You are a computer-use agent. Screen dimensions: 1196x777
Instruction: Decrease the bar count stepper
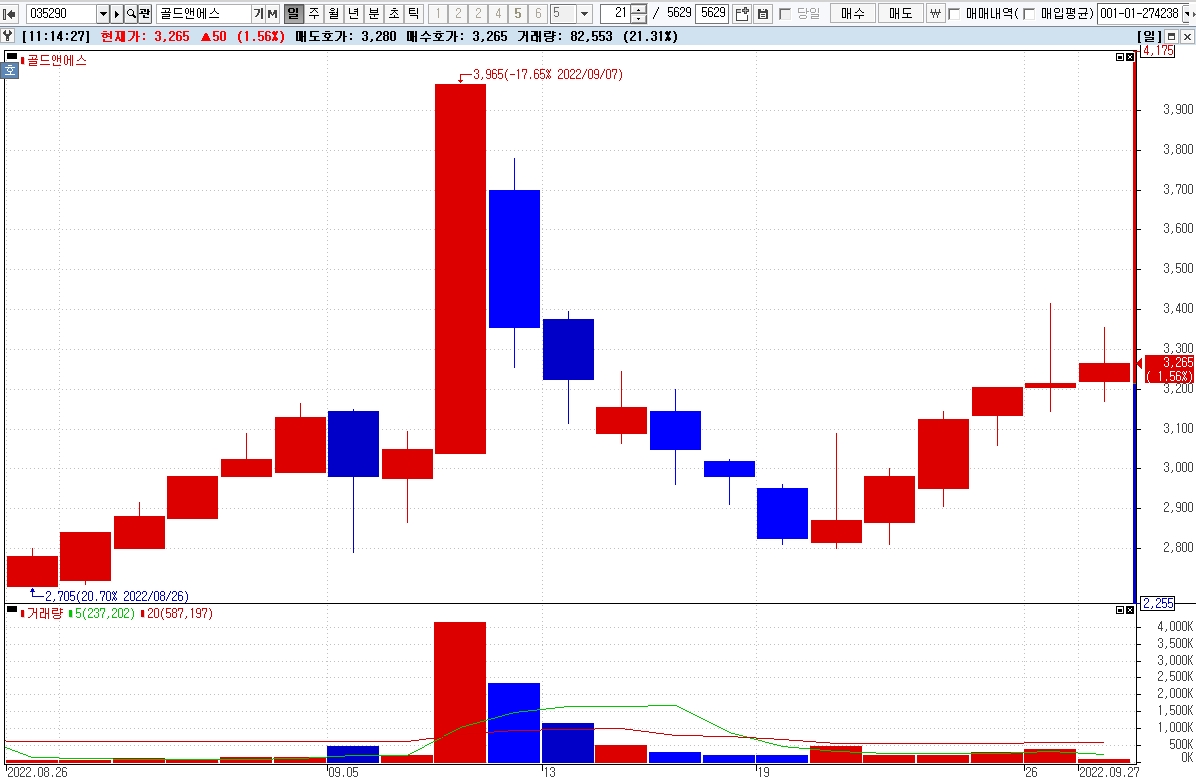[x=638, y=18]
